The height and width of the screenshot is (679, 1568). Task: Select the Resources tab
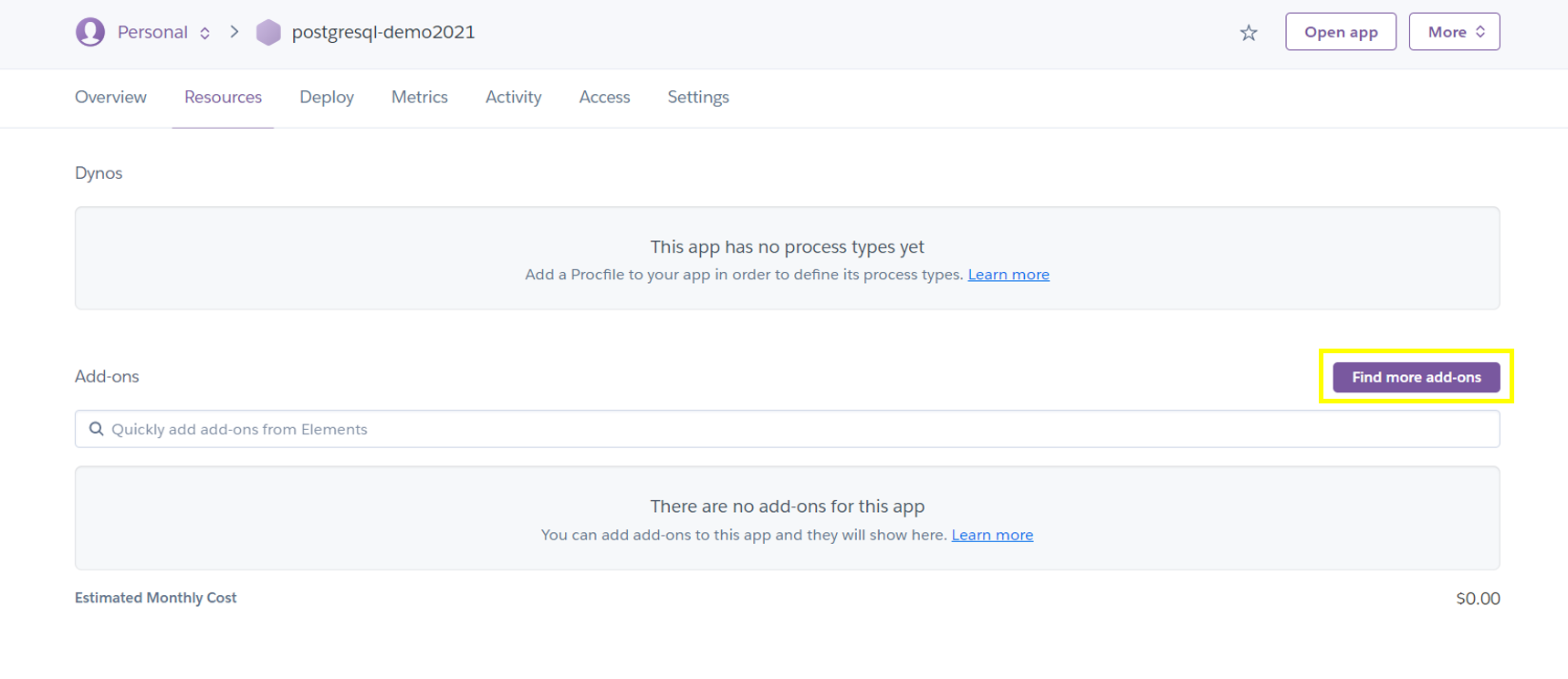[x=223, y=97]
